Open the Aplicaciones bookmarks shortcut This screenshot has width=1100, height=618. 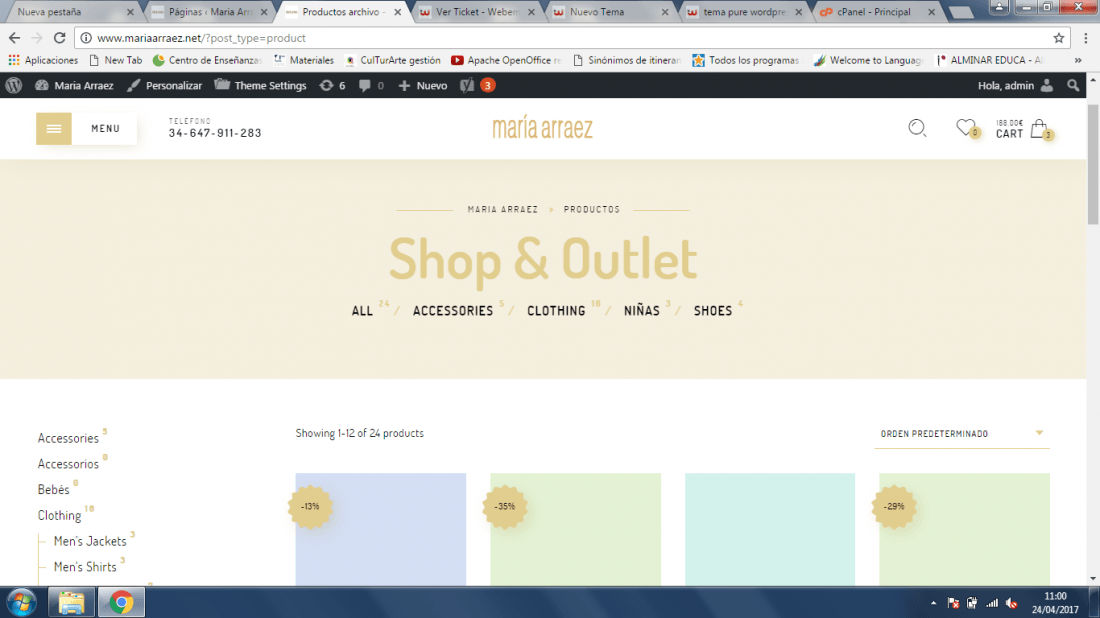[43, 60]
